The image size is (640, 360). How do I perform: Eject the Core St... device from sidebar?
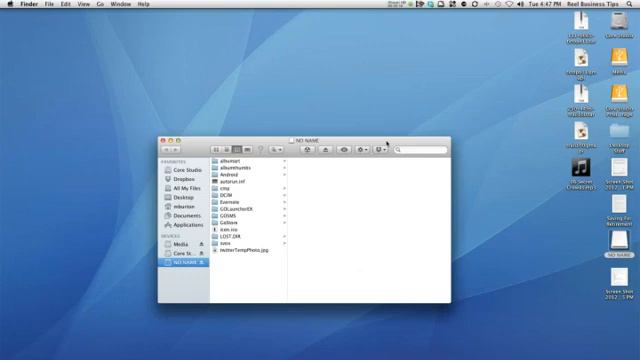(x=201, y=253)
